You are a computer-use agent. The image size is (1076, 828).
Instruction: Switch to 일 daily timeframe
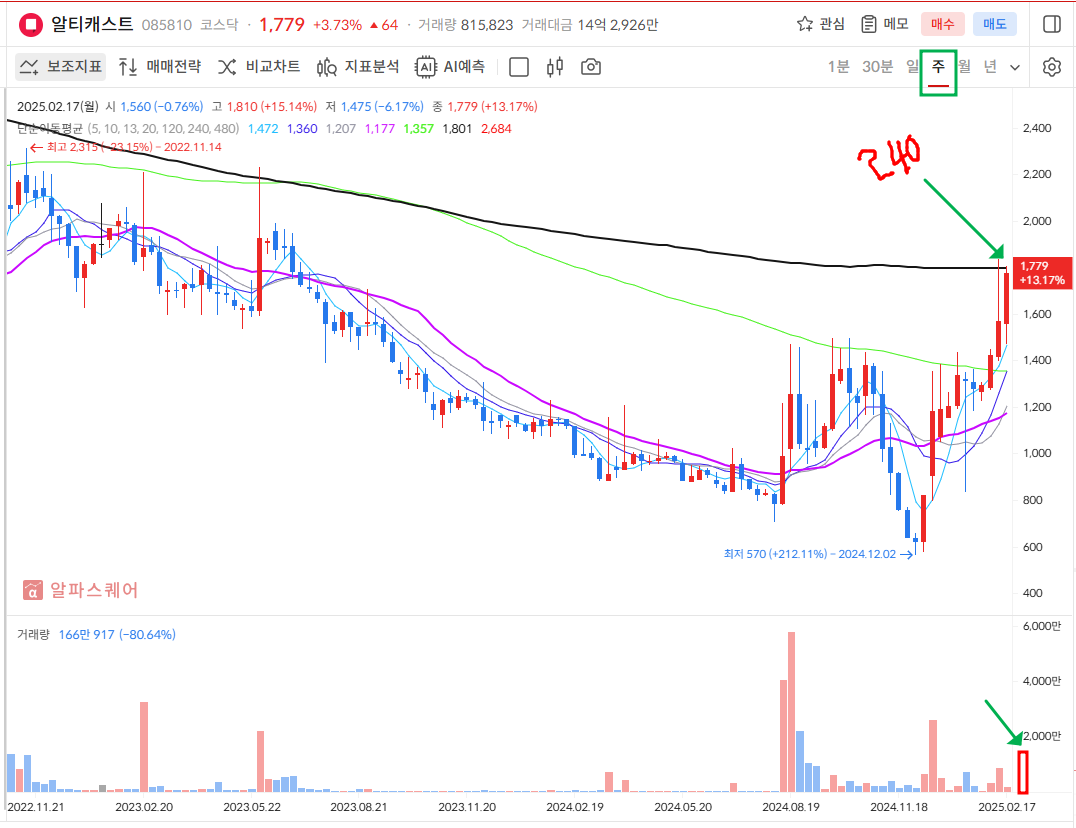click(912, 67)
